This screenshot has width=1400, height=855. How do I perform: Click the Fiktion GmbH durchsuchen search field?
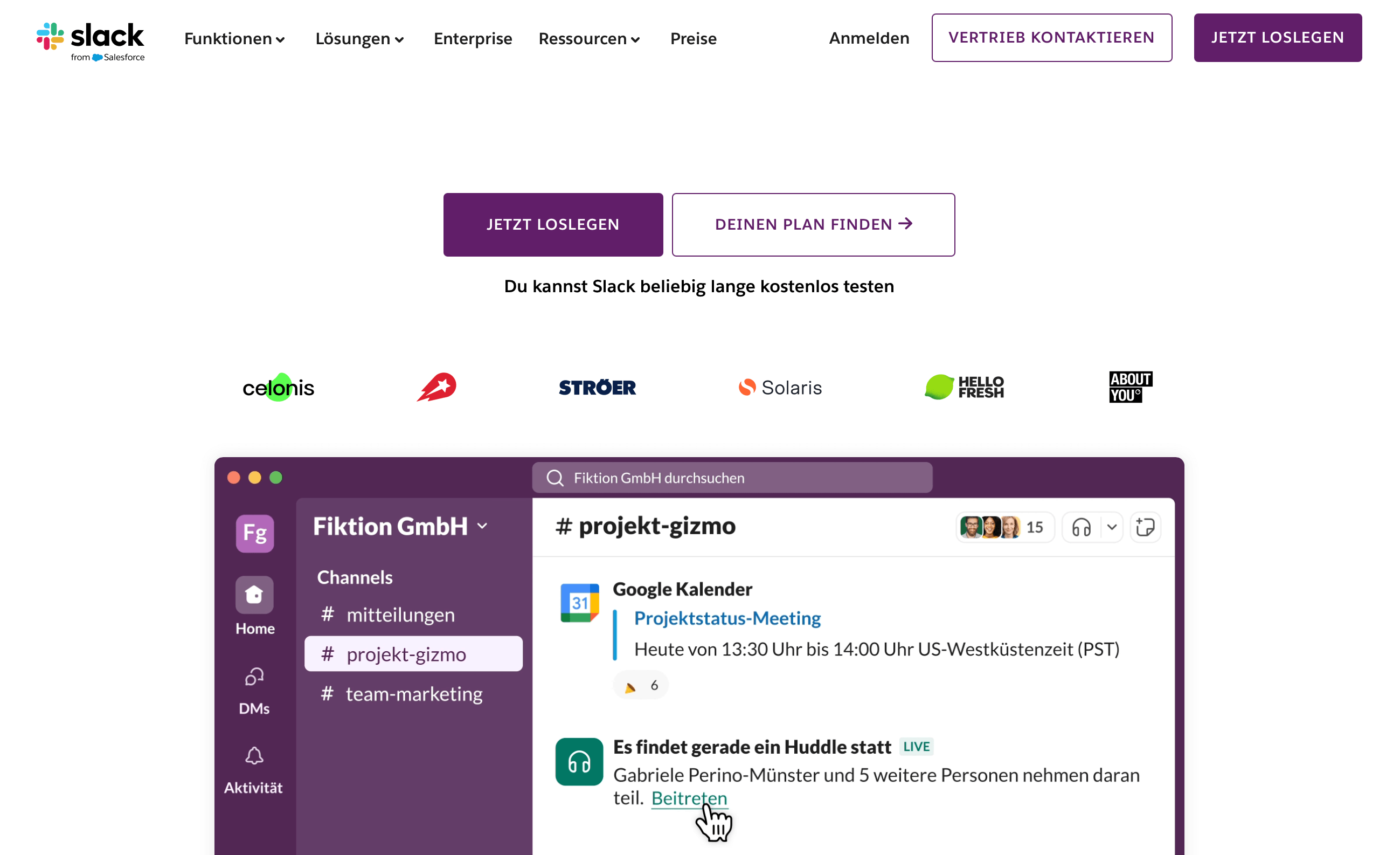[x=732, y=478]
